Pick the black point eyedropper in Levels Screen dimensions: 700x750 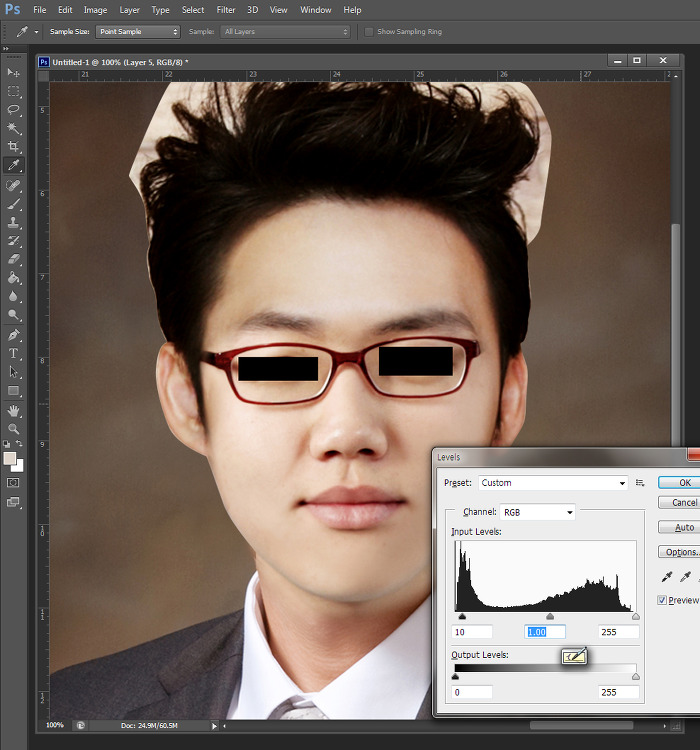(666, 577)
